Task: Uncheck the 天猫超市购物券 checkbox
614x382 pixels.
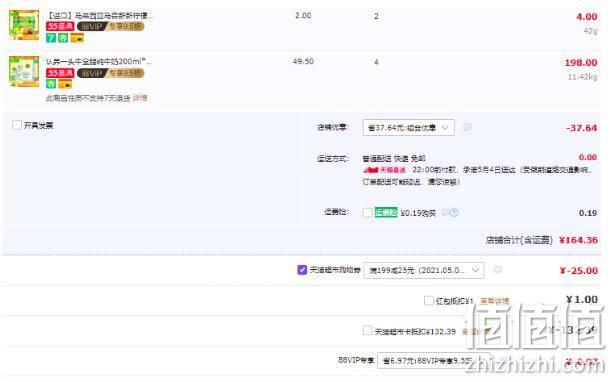Action: 302,270
